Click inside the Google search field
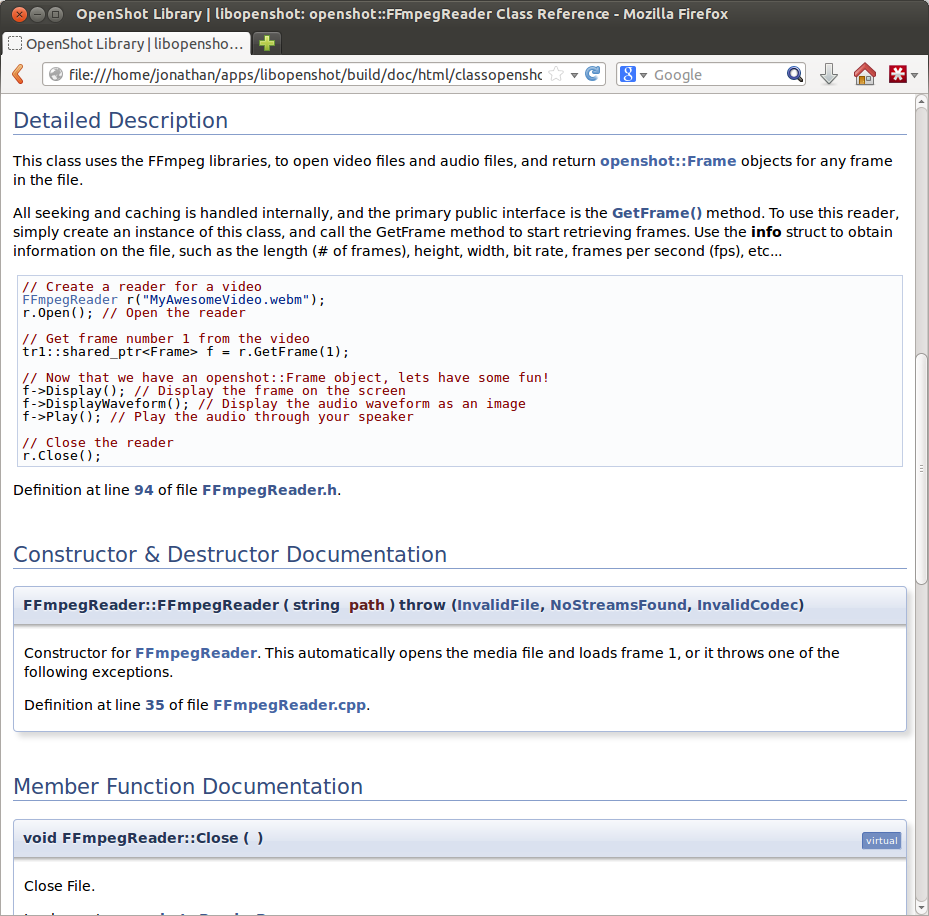 pyautogui.click(x=715, y=75)
